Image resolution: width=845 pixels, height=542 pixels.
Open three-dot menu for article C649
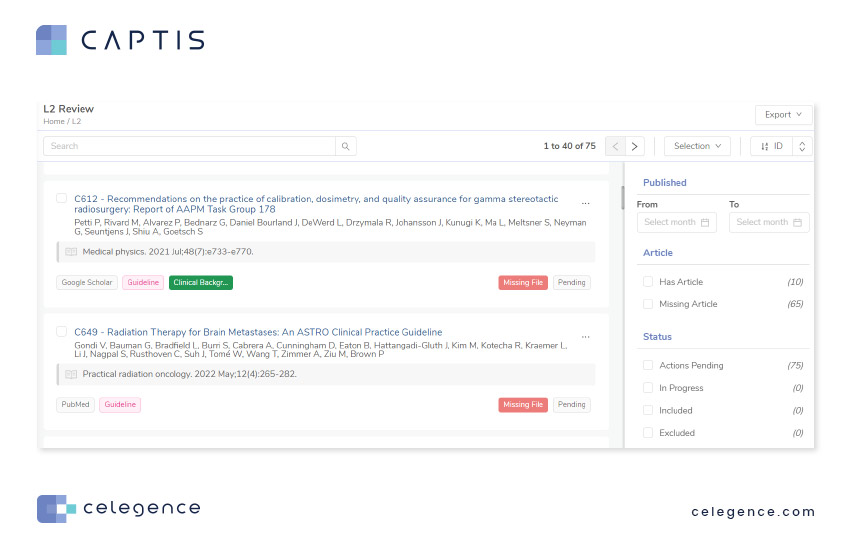[x=586, y=336]
